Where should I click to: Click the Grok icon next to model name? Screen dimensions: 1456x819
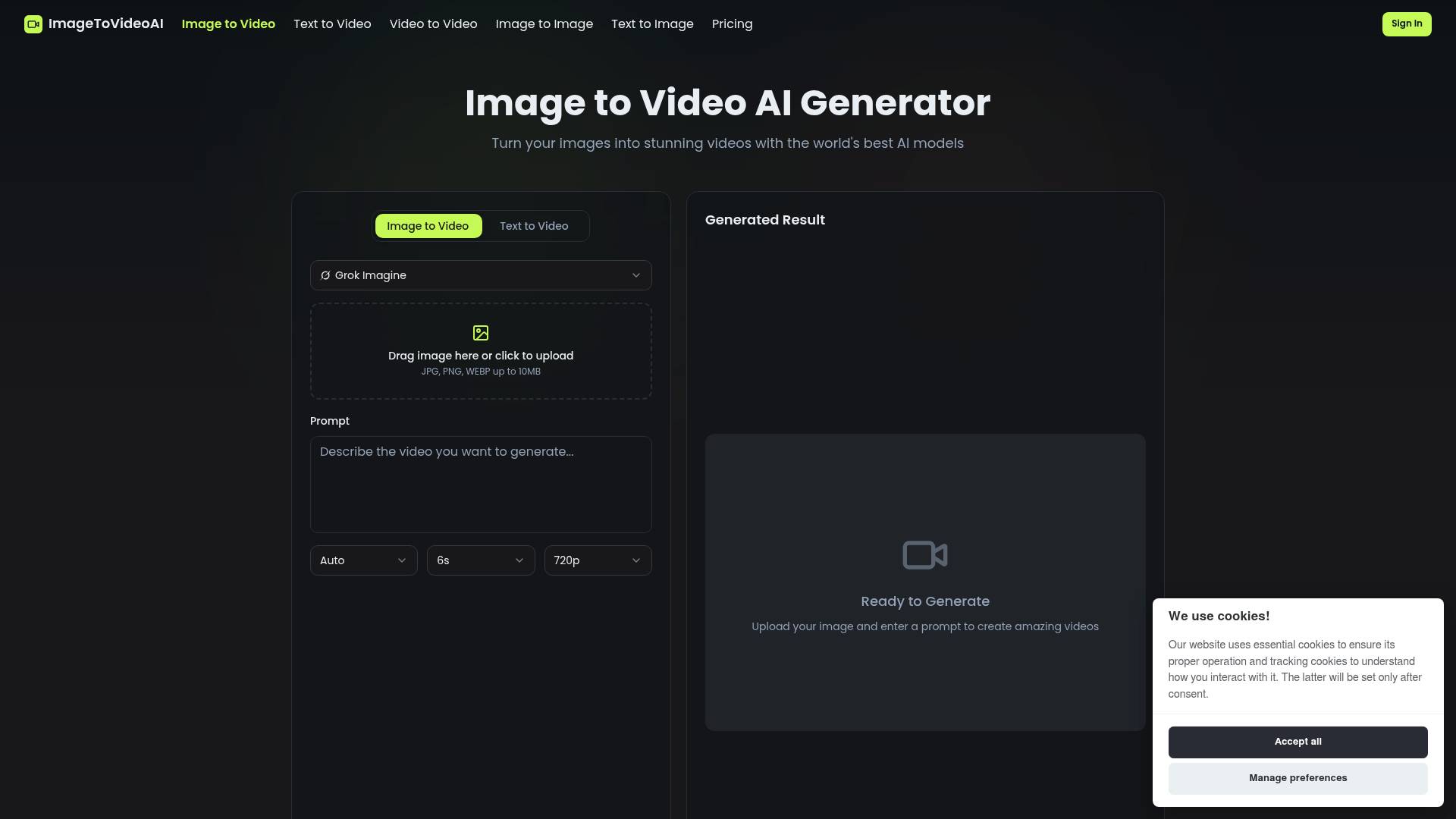325,275
